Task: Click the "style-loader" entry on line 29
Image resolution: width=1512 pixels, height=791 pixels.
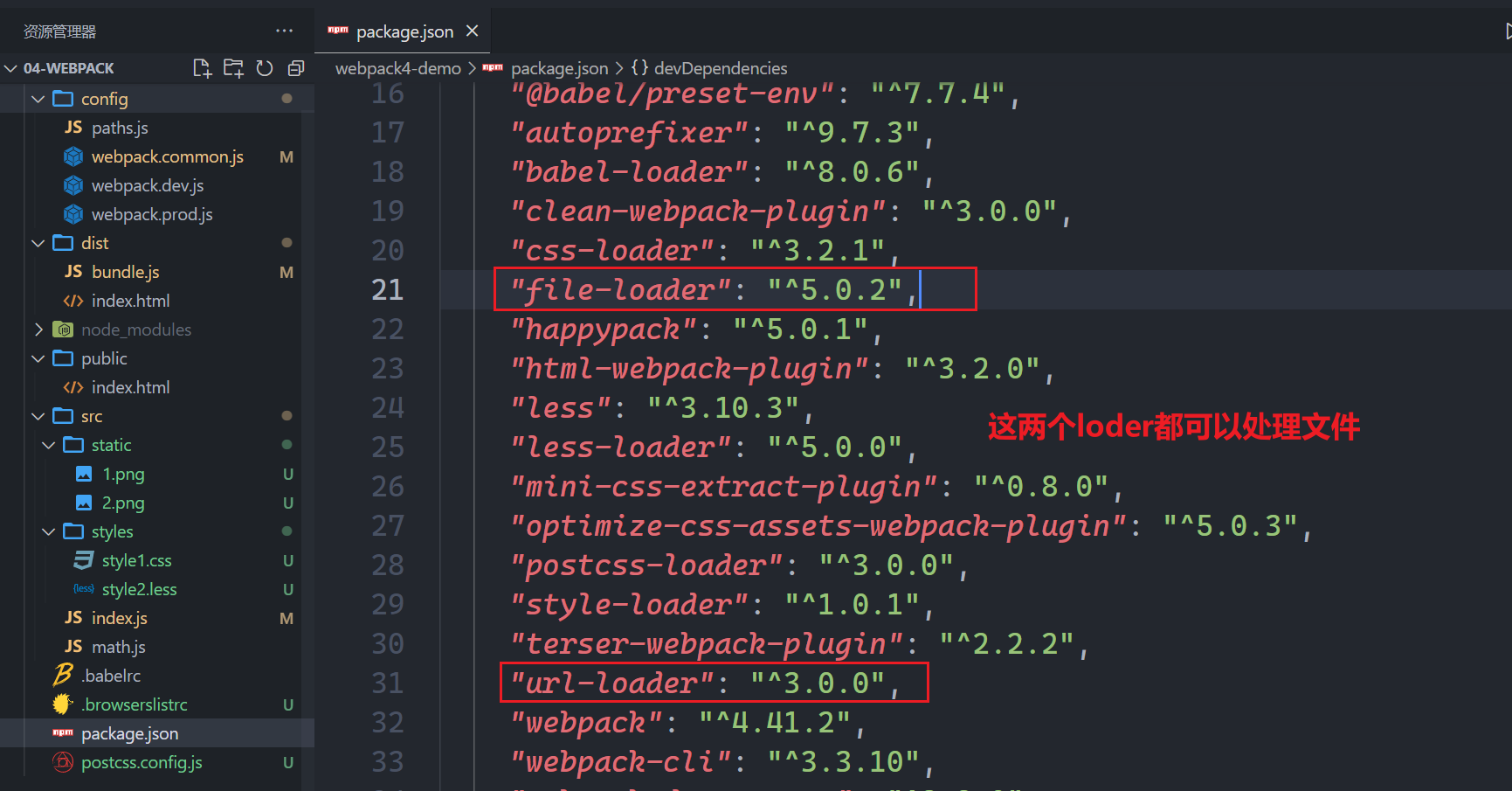Action: [x=630, y=604]
